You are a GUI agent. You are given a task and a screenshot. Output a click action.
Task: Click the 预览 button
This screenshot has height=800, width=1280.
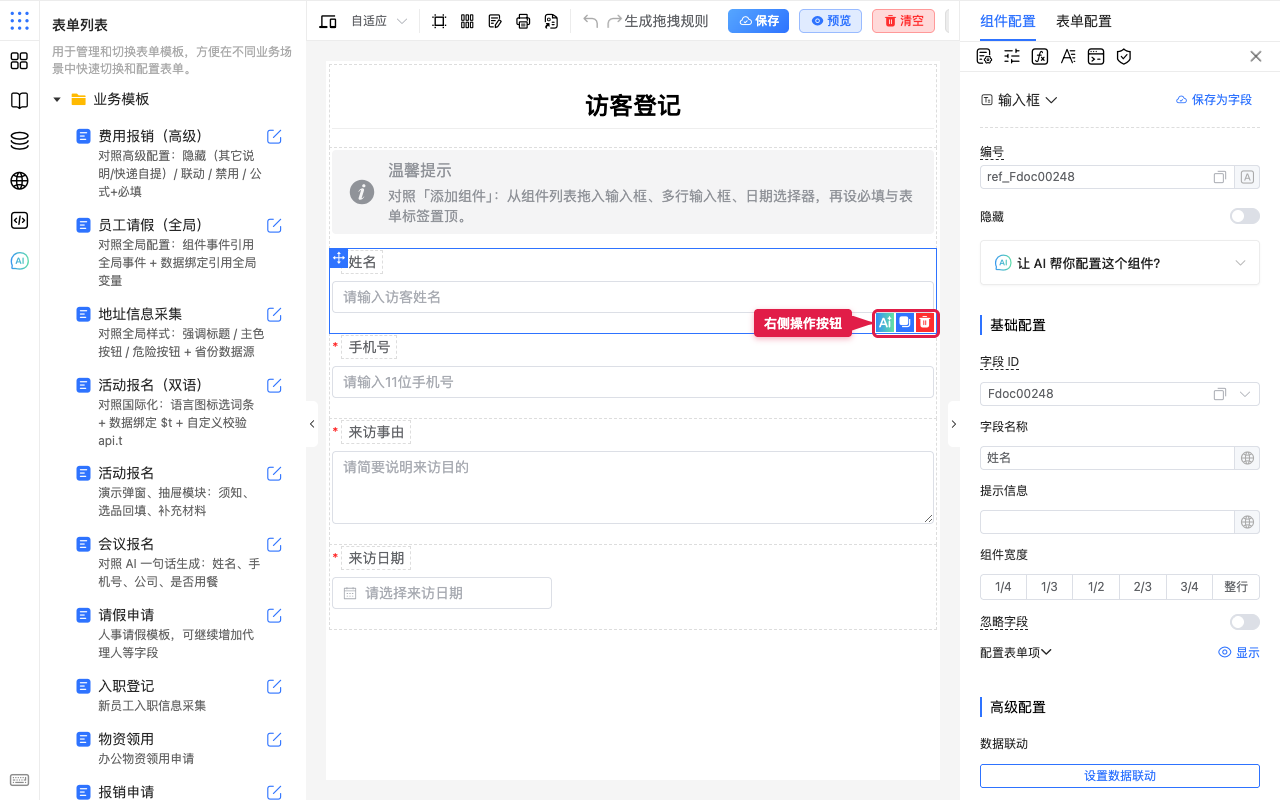point(830,21)
